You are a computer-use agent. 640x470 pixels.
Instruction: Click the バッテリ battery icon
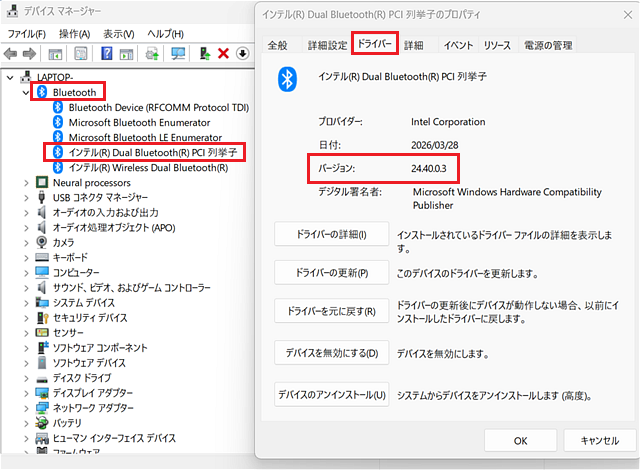(x=42, y=423)
